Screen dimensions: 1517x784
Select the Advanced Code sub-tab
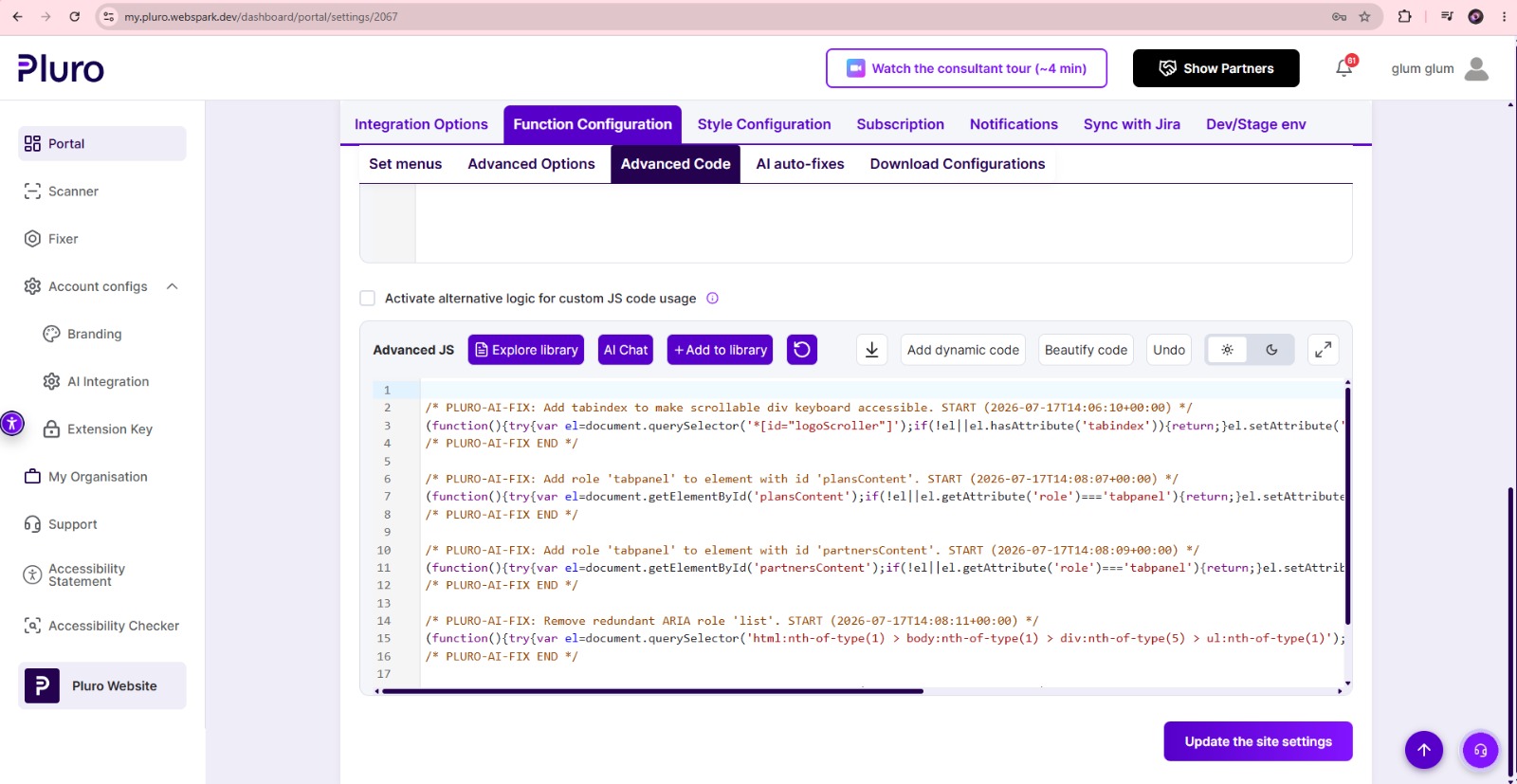[675, 164]
